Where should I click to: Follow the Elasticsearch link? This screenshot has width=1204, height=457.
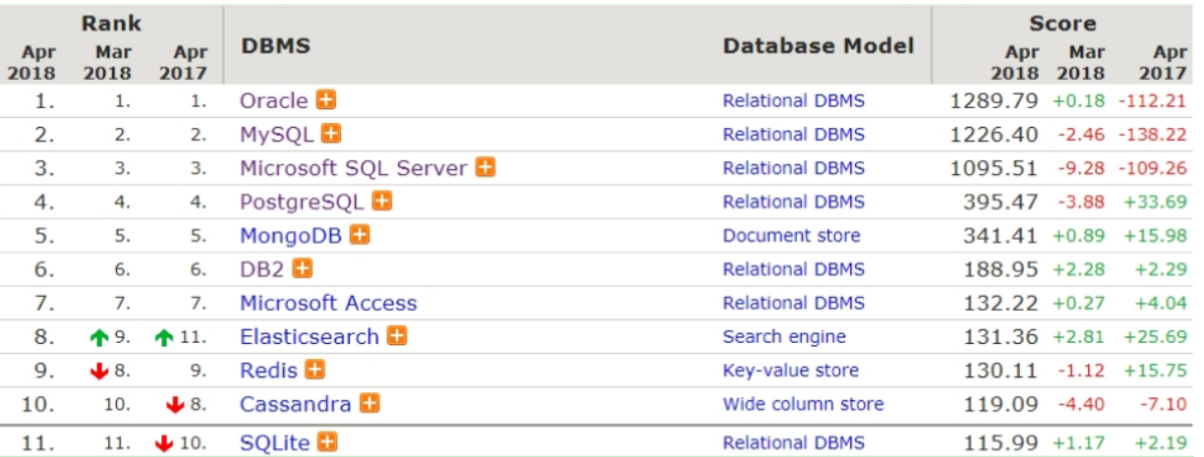[x=310, y=337]
